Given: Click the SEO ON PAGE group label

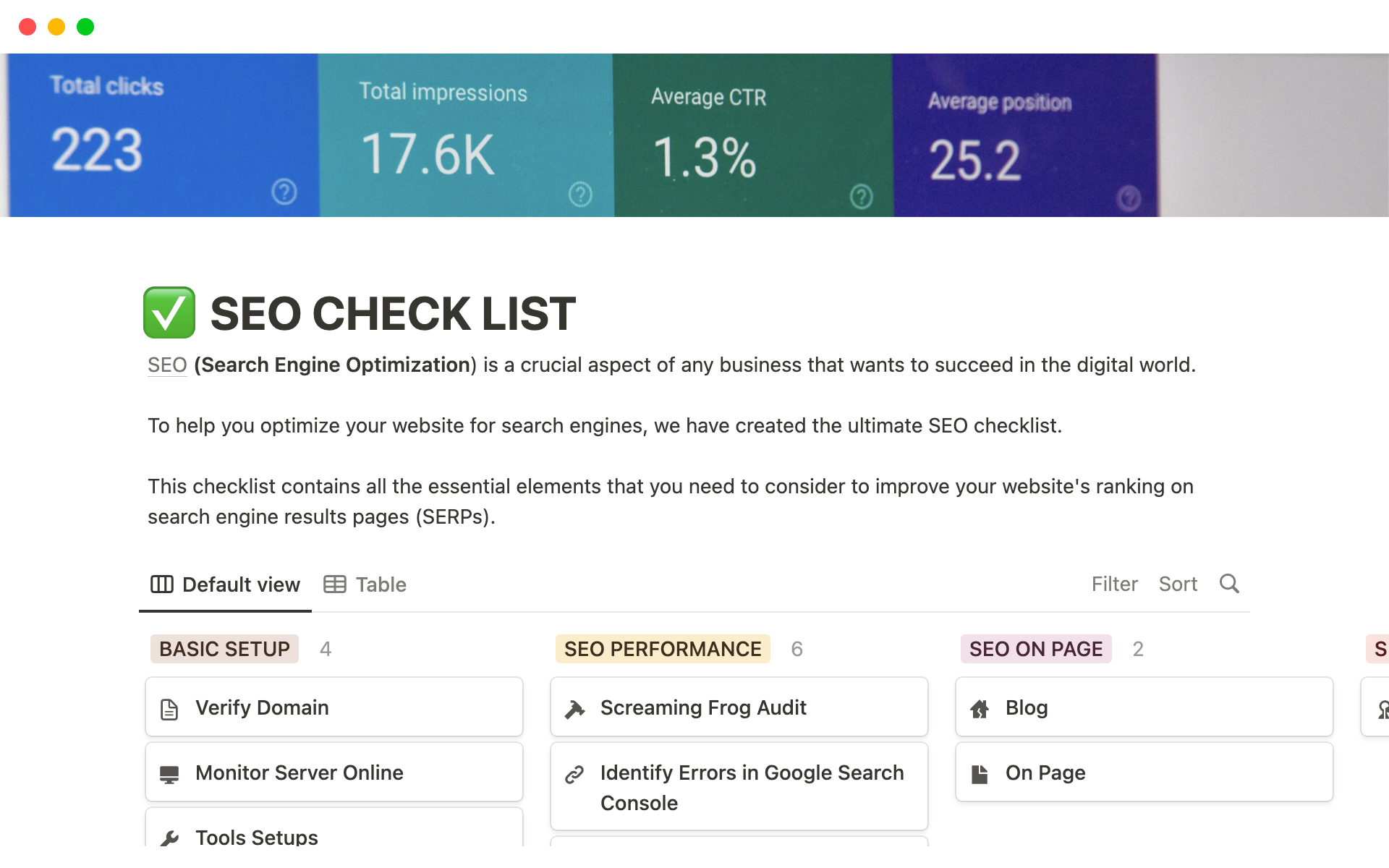Looking at the screenshot, I should (x=1035, y=649).
